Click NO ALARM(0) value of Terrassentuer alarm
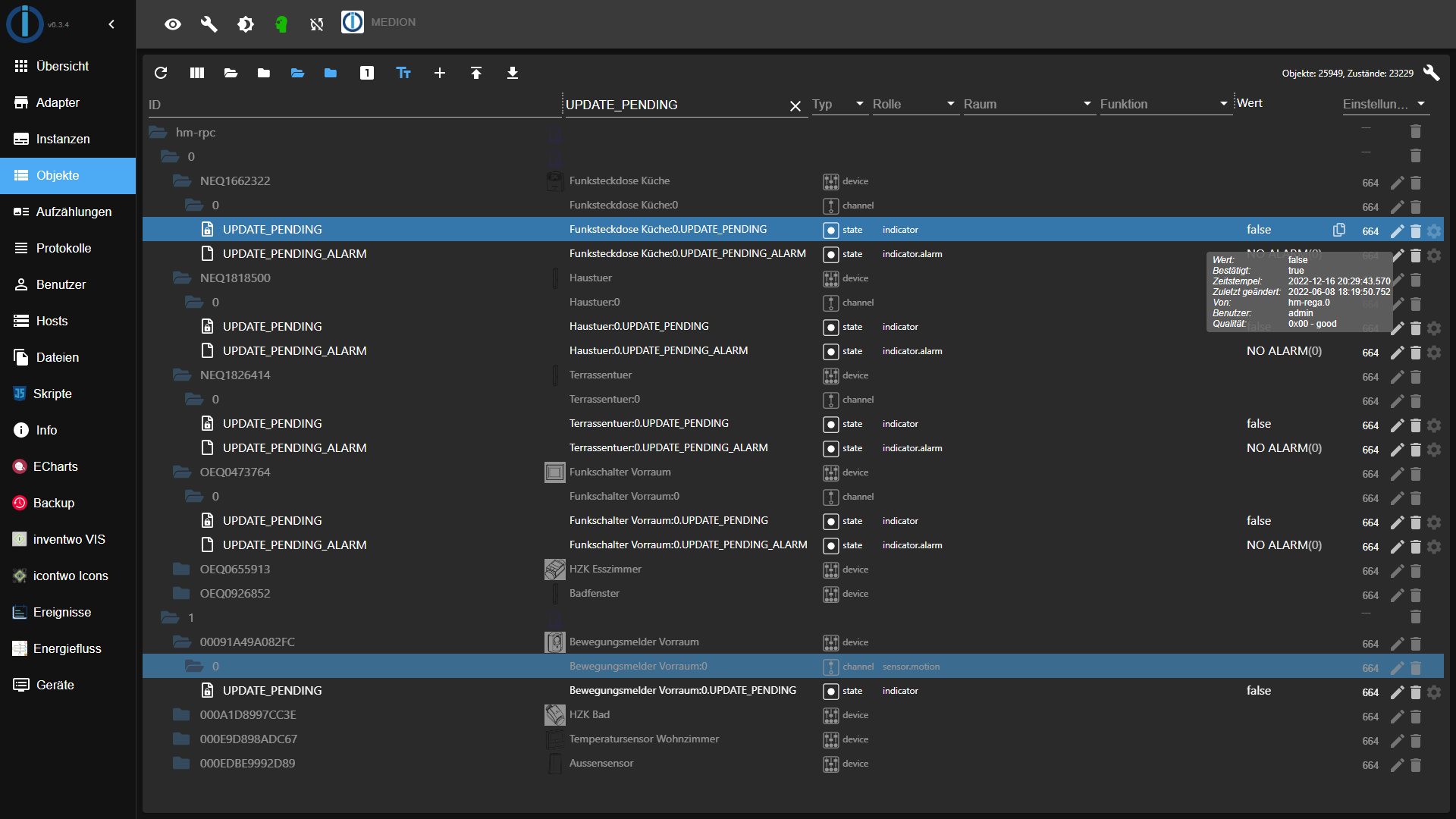1456x819 pixels. tap(1284, 447)
